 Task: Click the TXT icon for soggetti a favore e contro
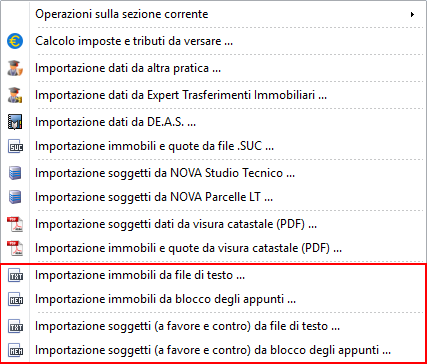pyautogui.click(x=15, y=326)
